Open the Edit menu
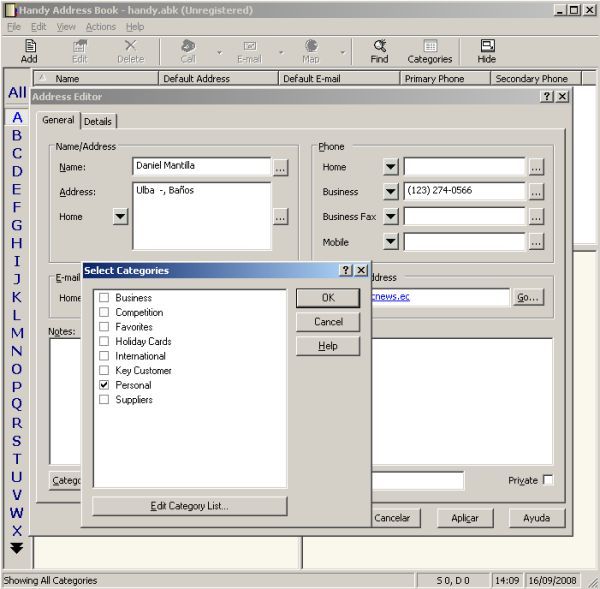 coord(39,27)
